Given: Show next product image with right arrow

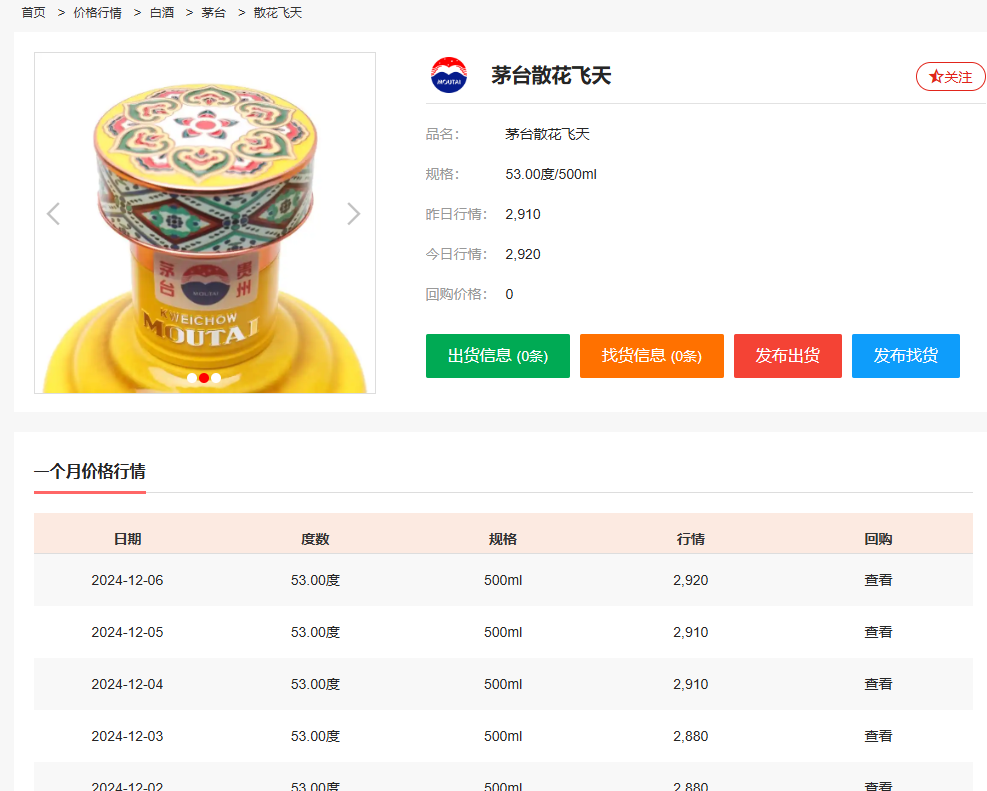Looking at the screenshot, I should [354, 214].
